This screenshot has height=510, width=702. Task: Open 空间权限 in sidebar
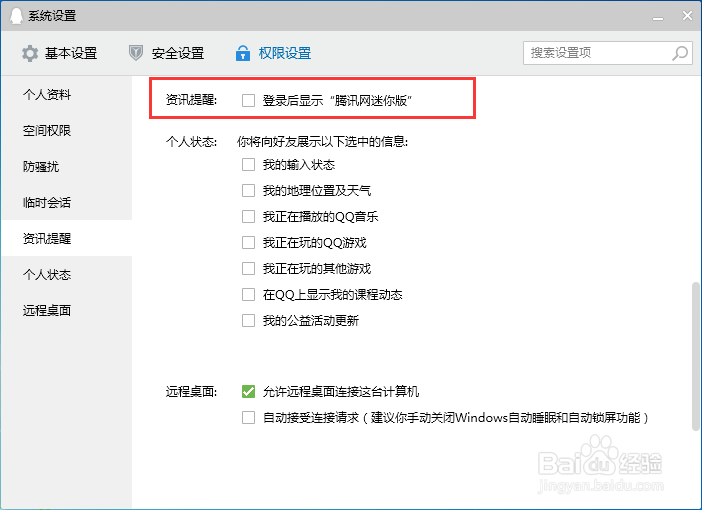[66, 130]
